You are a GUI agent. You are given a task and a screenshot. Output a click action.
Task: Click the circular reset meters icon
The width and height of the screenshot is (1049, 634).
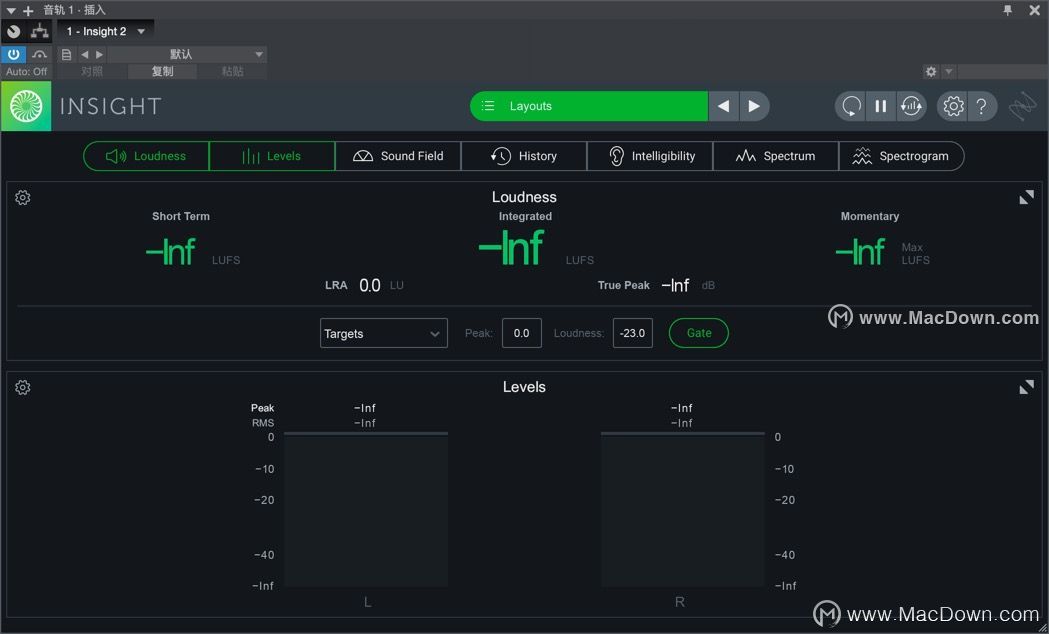pyautogui.click(x=851, y=106)
